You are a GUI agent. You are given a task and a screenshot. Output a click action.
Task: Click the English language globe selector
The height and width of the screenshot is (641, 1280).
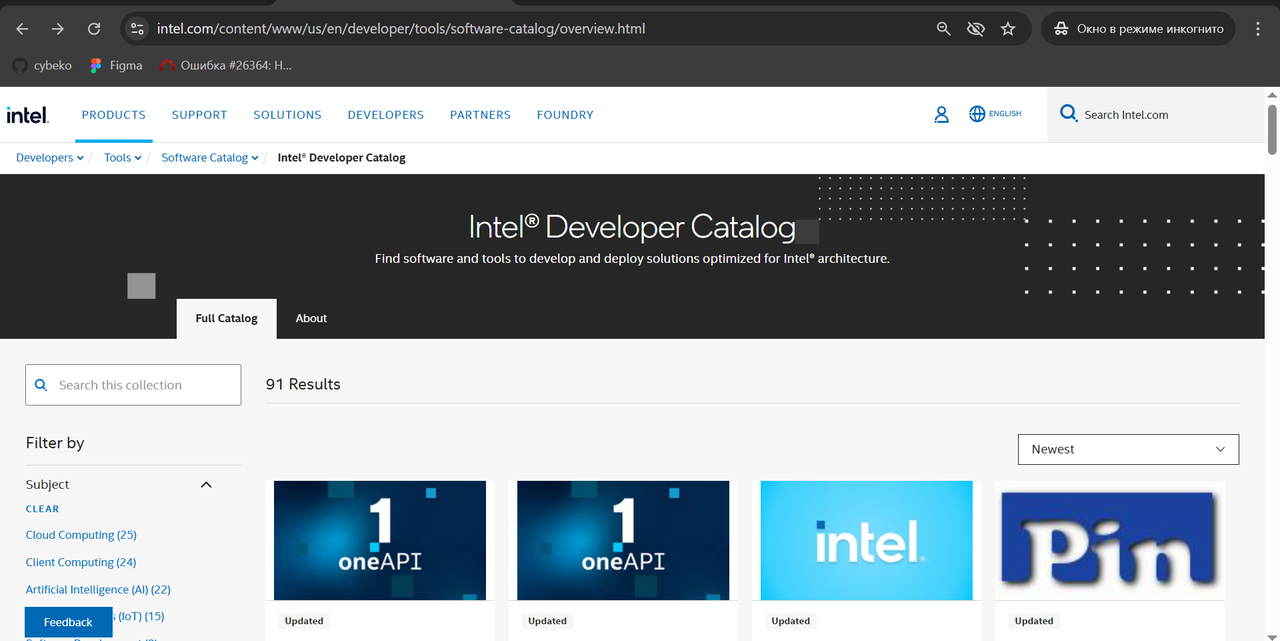(x=995, y=114)
